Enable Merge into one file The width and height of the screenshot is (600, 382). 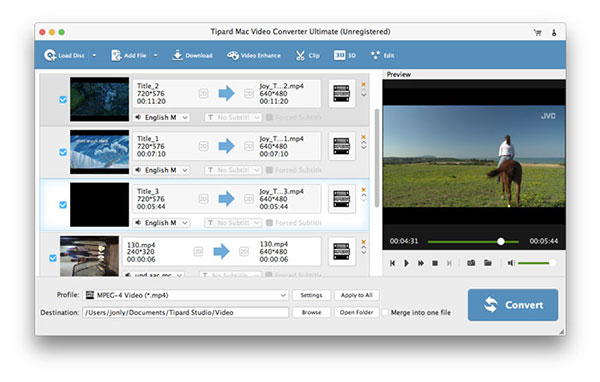[x=385, y=312]
